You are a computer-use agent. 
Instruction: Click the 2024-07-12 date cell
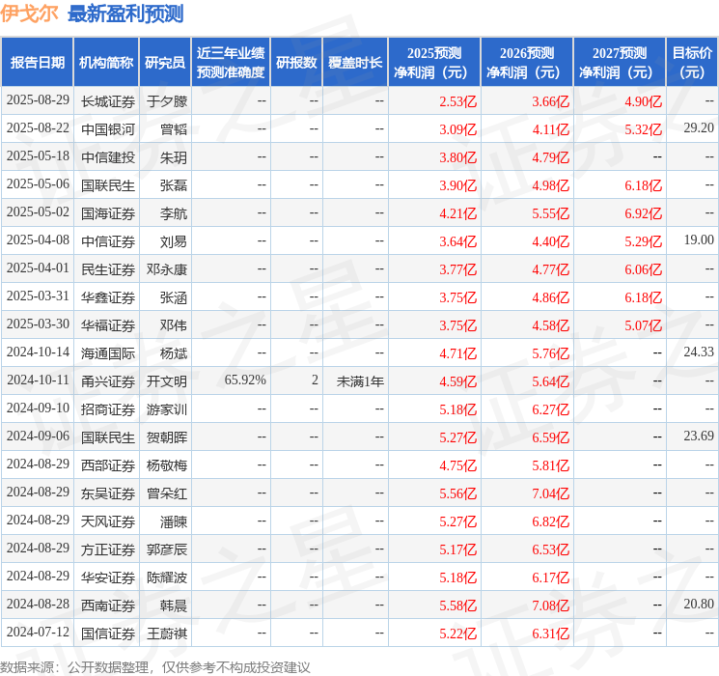pyautogui.click(x=38, y=632)
